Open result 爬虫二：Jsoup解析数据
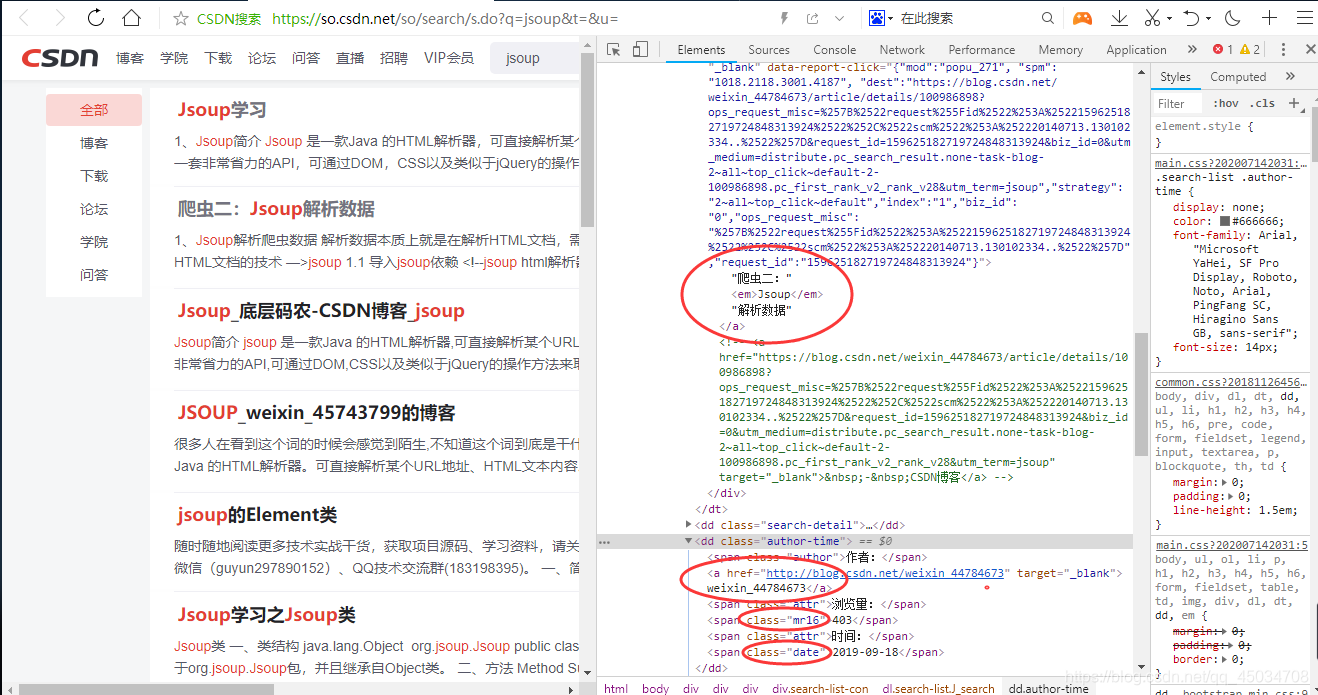 click(x=276, y=209)
